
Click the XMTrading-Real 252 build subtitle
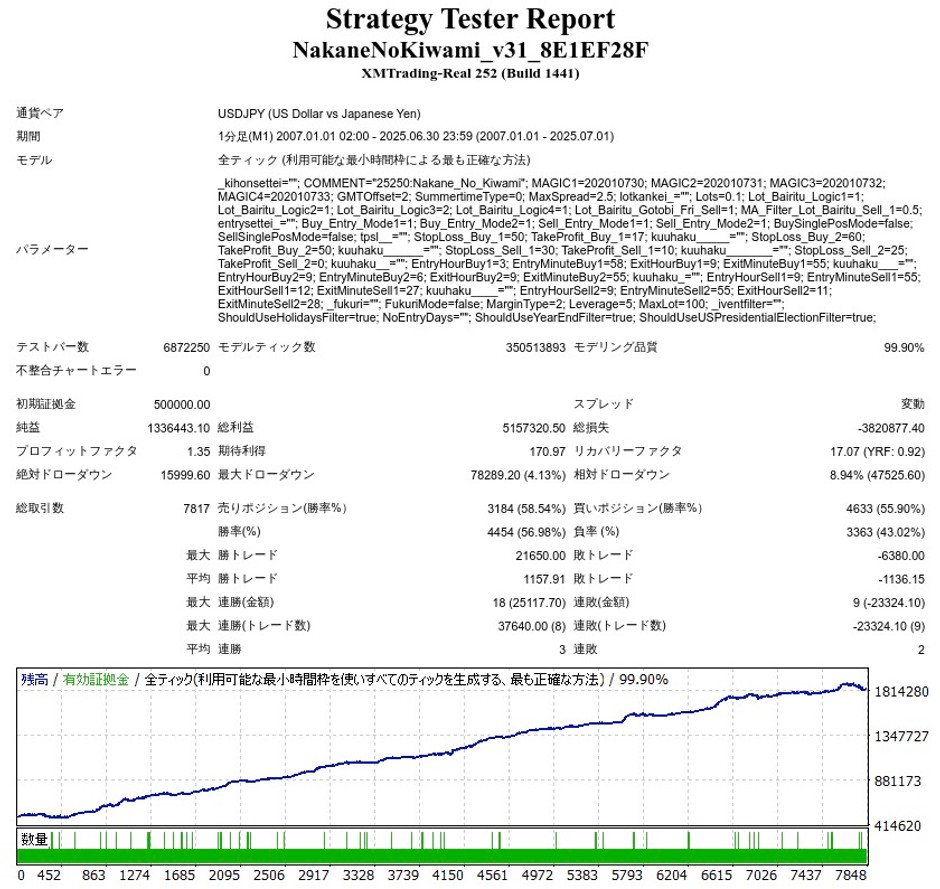[x=470, y=74]
